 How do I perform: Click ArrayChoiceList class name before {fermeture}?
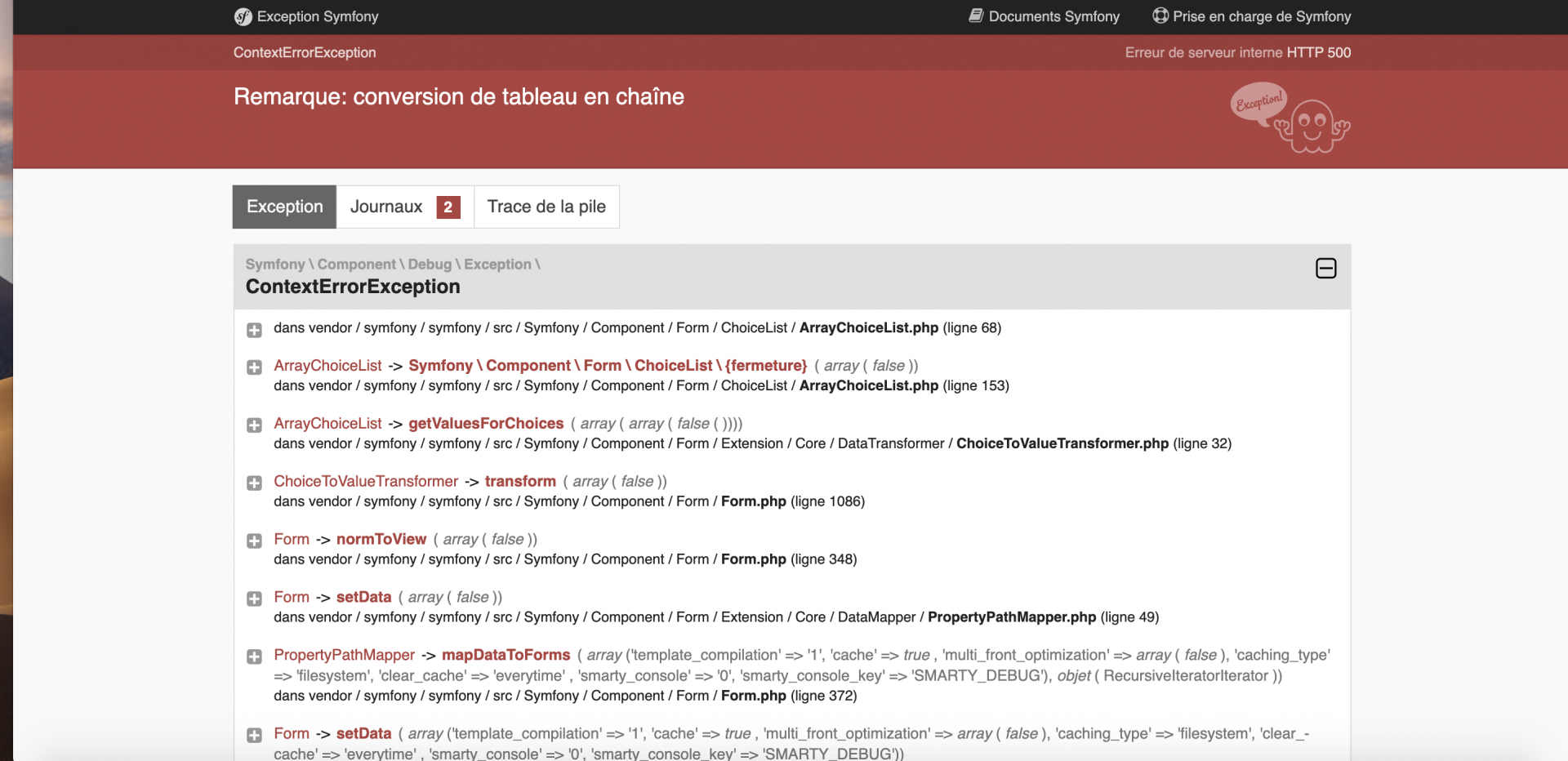pos(327,366)
